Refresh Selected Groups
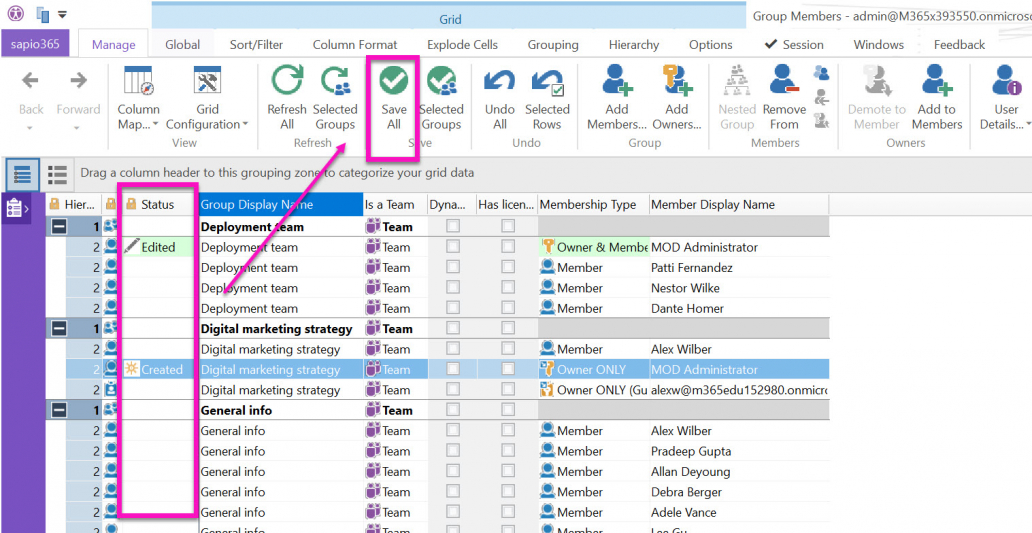 point(335,99)
